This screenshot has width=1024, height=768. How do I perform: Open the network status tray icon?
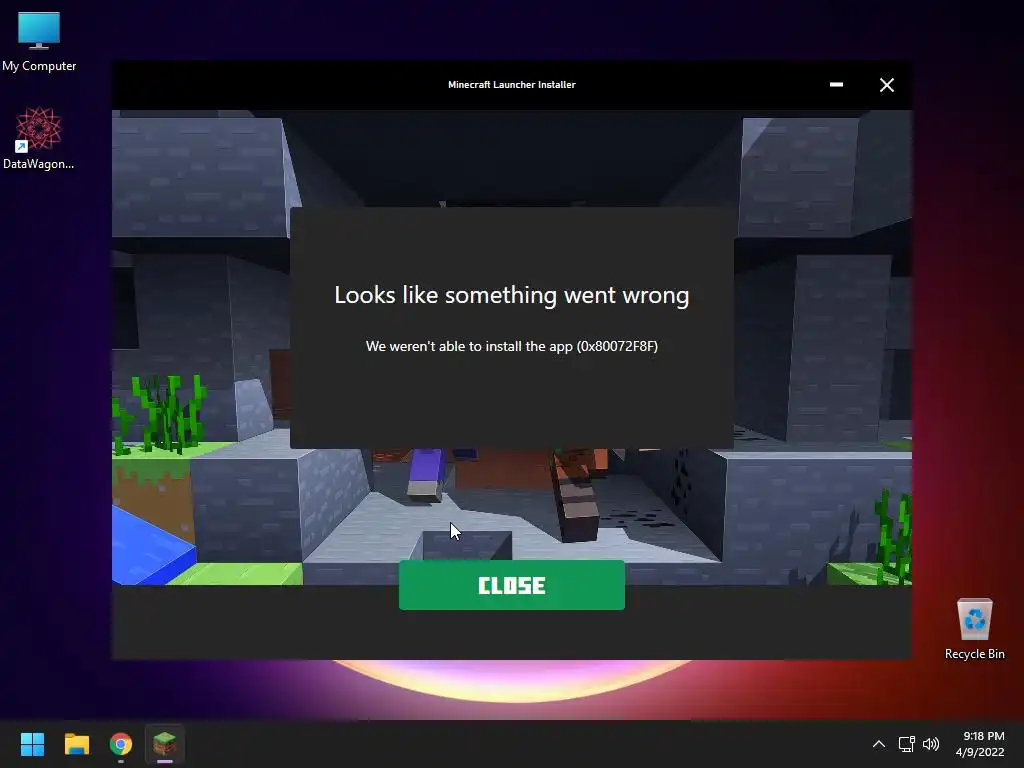[906, 744]
